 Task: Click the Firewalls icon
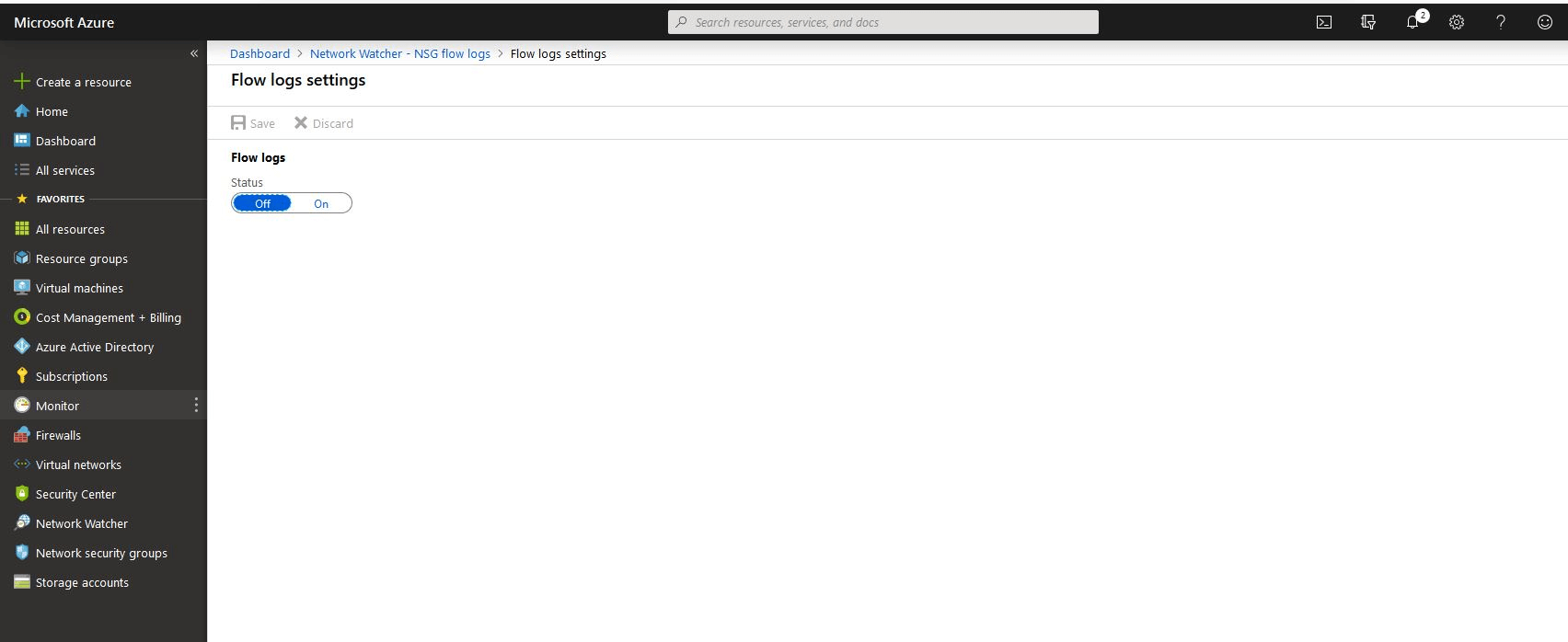tap(22, 434)
